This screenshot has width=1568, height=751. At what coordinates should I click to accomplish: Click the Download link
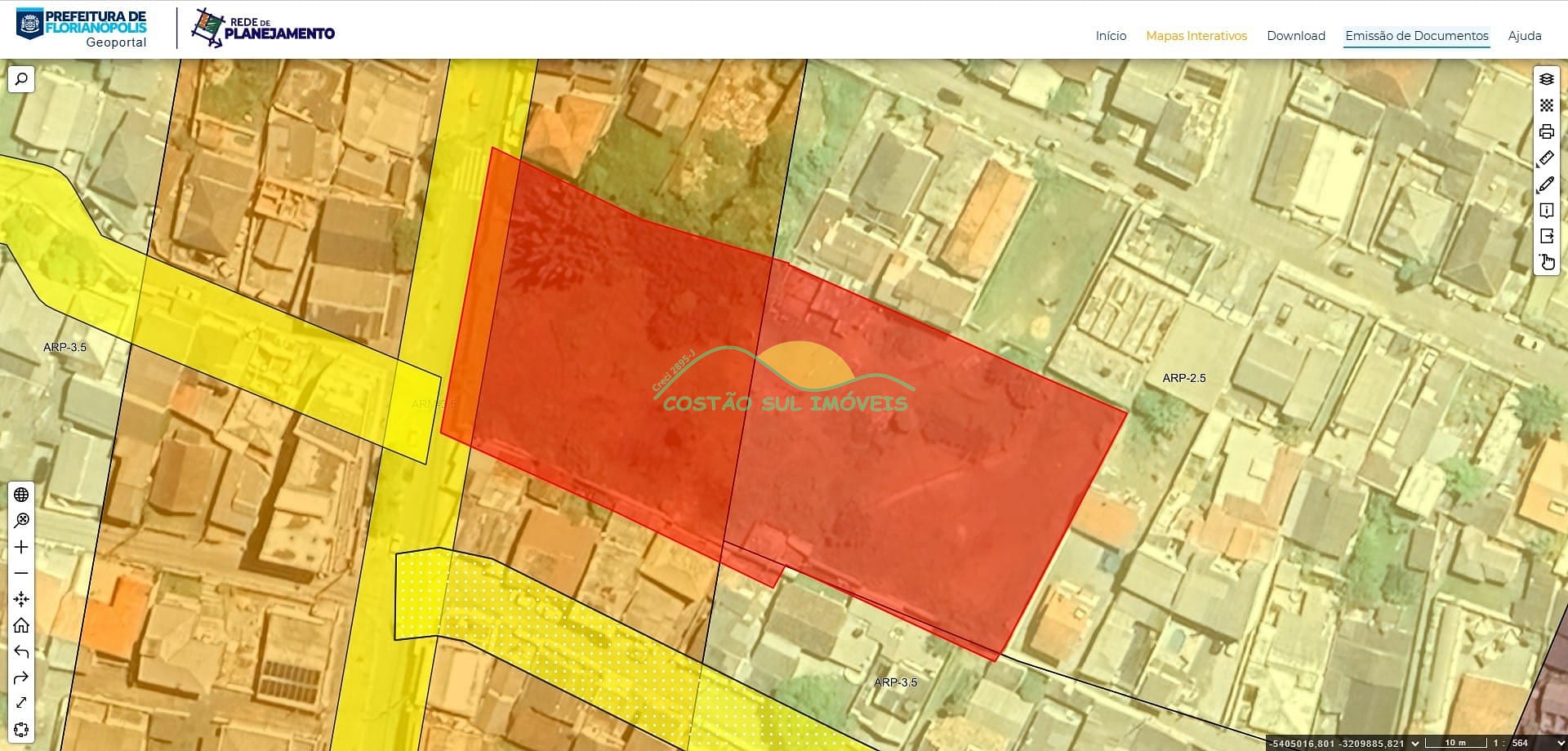pyautogui.click(x=1296, y=36)
